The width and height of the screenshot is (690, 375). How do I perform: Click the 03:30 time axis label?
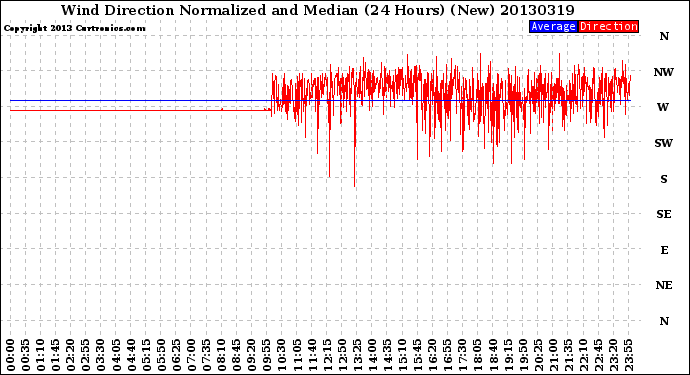(101, 355)
